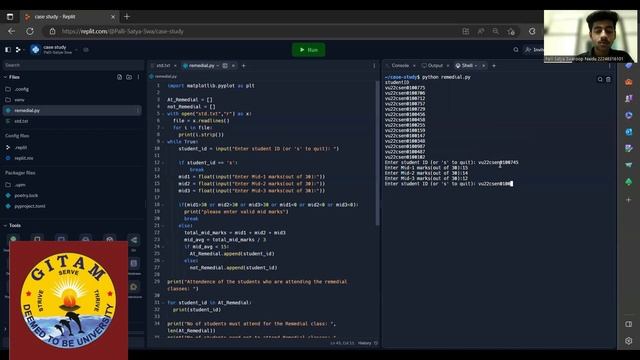The height and width of the screenshot is (360, 640).
Task: Open the Shell tab dropdown arrow
Action: 476,66
